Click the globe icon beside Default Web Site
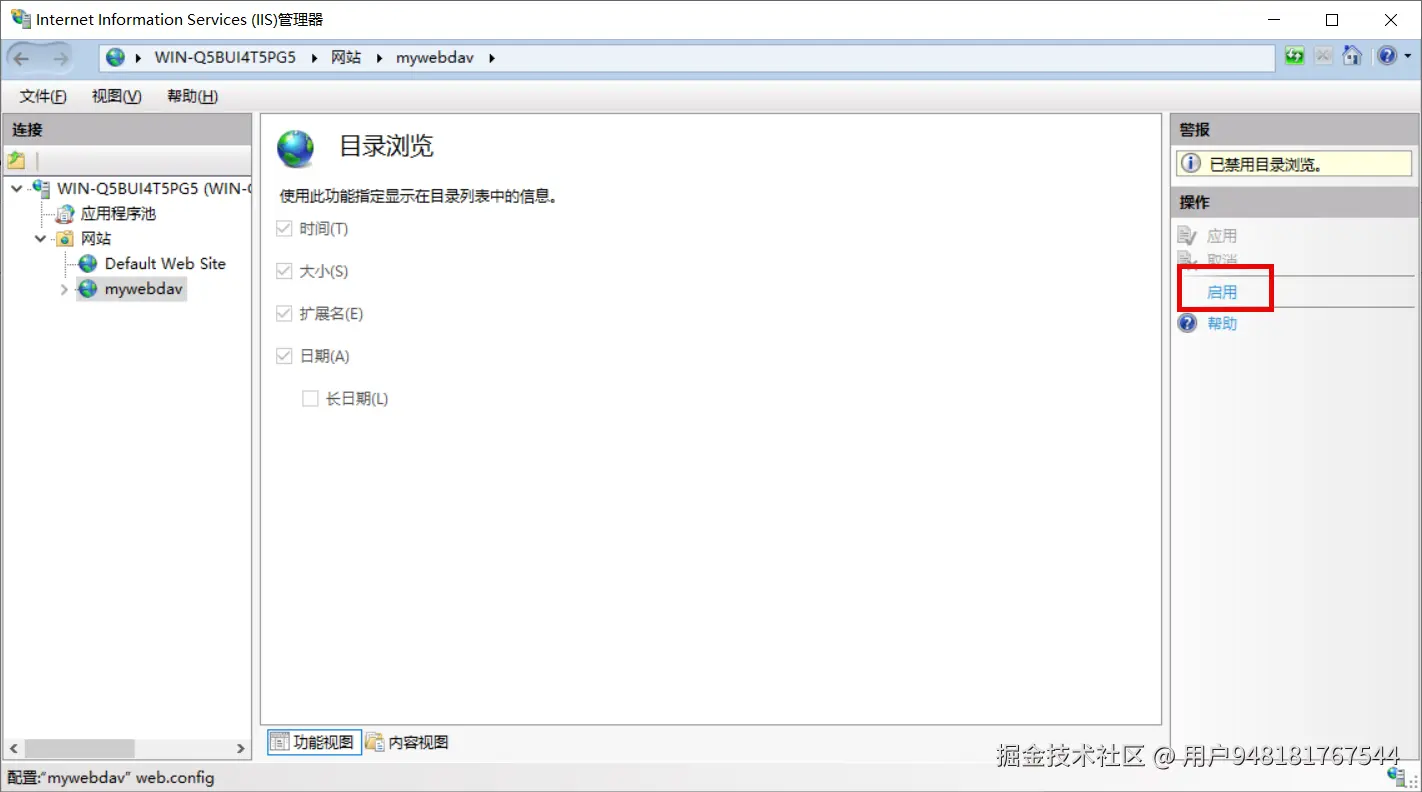The height and width of the screenshot is (792, 1422). (88, 263)
